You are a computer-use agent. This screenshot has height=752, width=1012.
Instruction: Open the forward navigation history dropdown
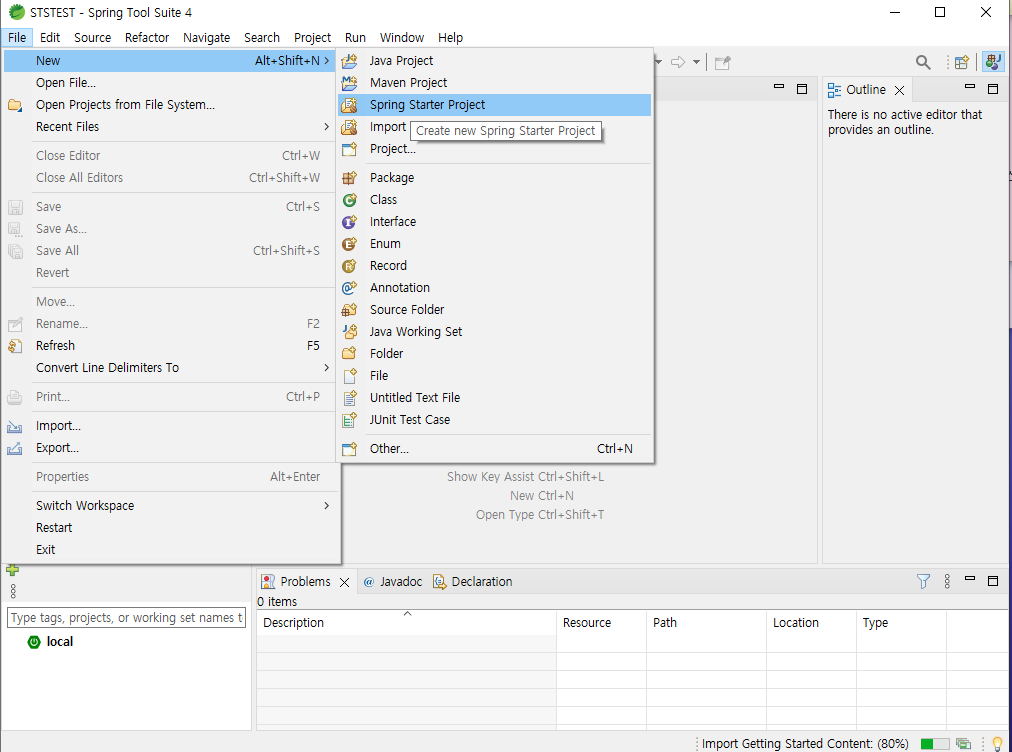point(696,62)
